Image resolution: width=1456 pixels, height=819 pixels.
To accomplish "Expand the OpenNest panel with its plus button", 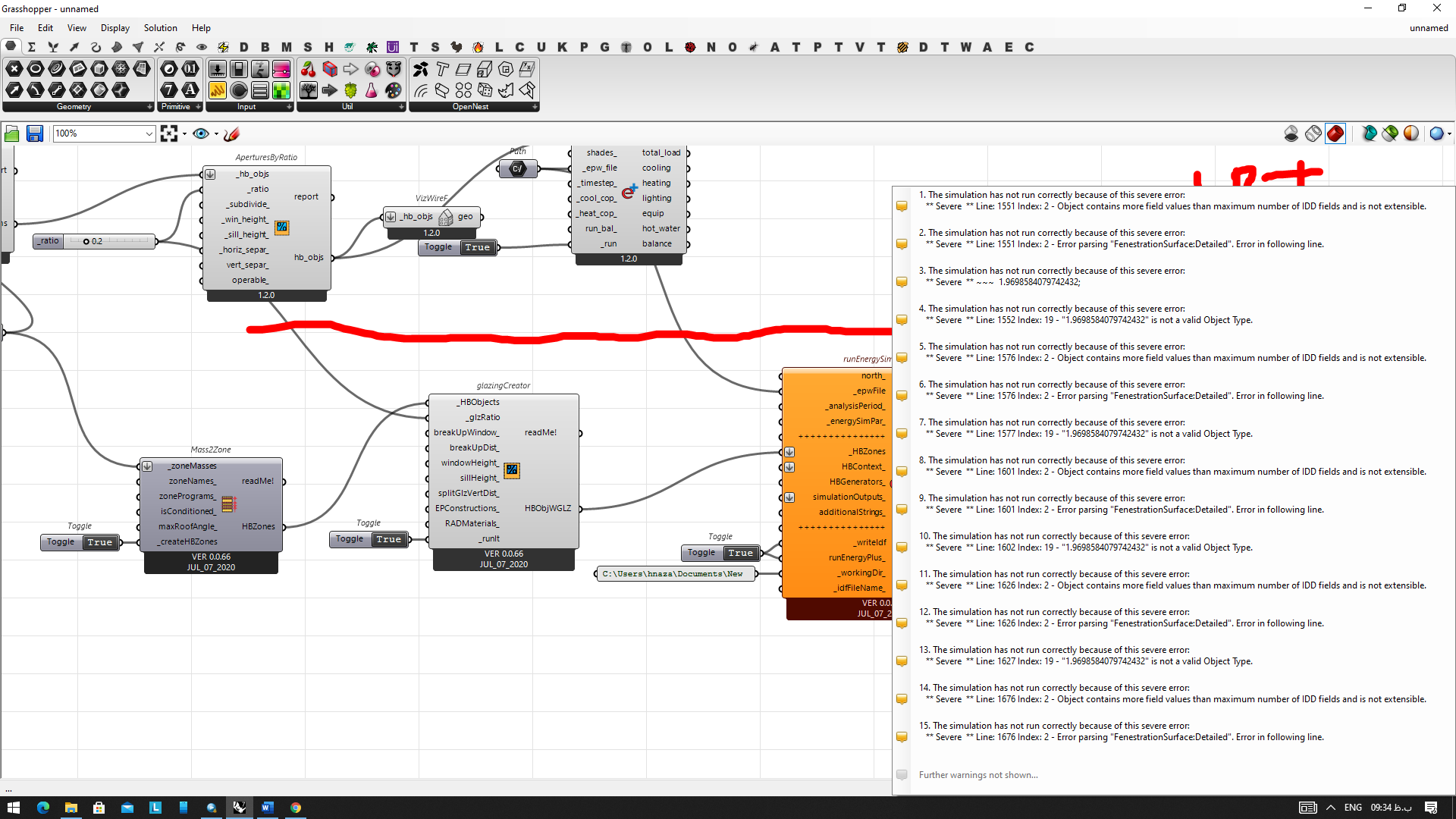I will pyautogui.click(x=535, y=107).
